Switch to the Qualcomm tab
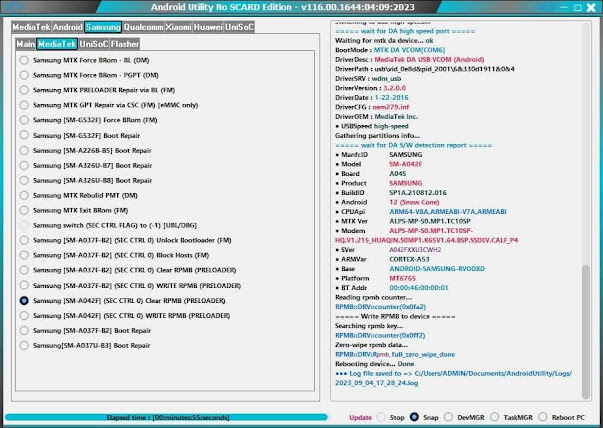The width and height of the screenshot is (603, 428). (x=143, y=27)
